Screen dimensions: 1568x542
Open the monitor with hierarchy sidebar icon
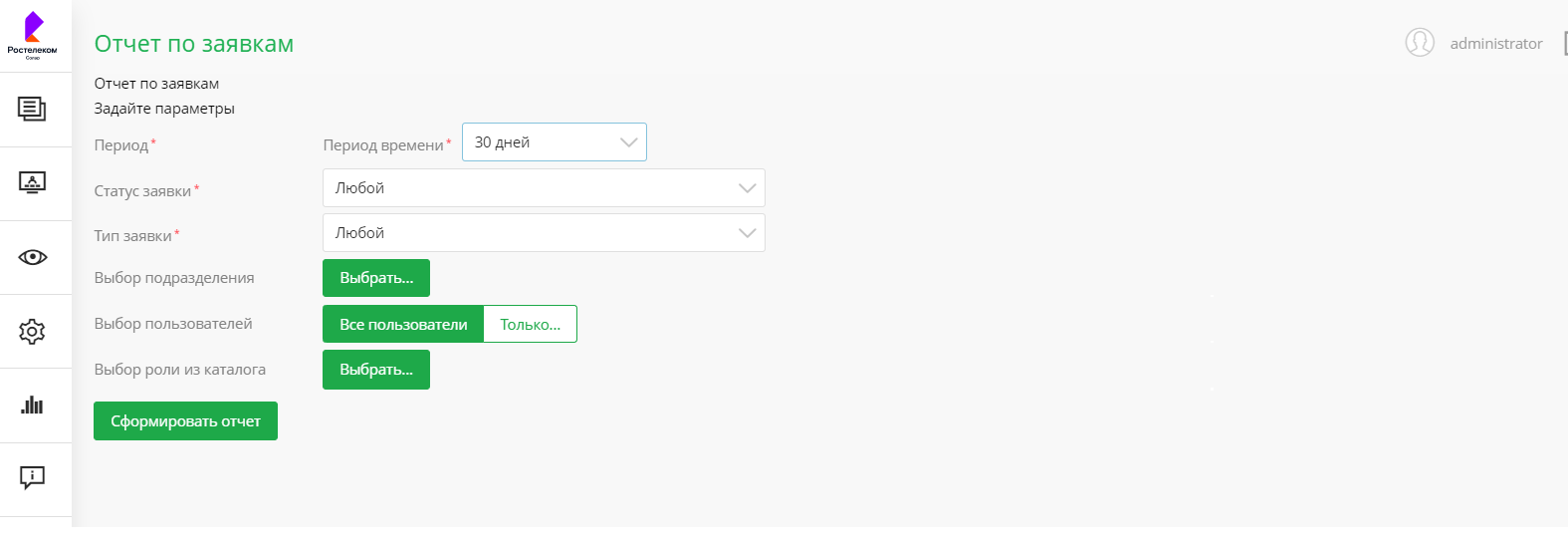pyautogui.click(x=32, y=183)
